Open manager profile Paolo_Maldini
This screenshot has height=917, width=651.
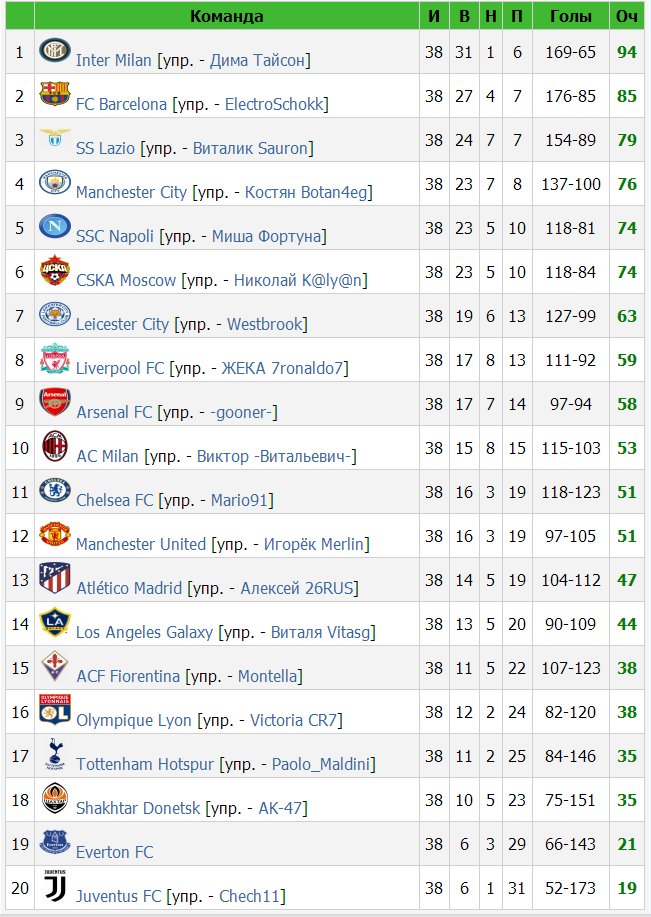coord(321,764)
